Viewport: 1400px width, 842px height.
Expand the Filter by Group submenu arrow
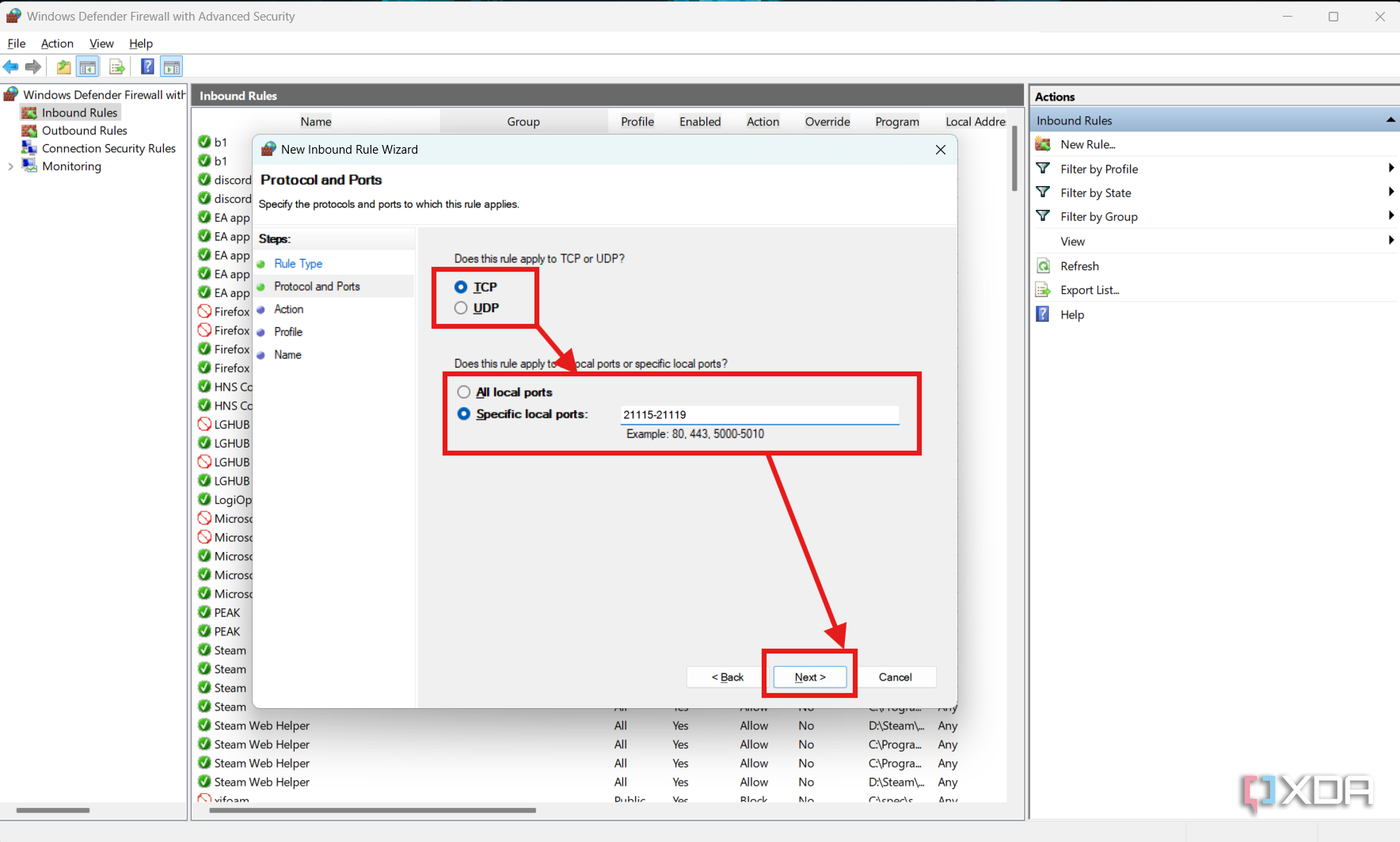coord(1390,215)
